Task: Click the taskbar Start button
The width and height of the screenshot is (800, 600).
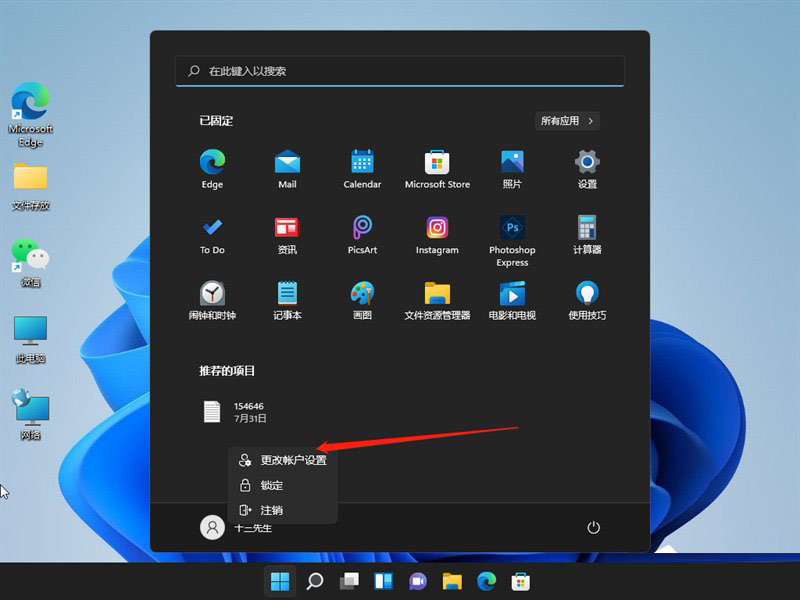Action: (x=280, y=581)
